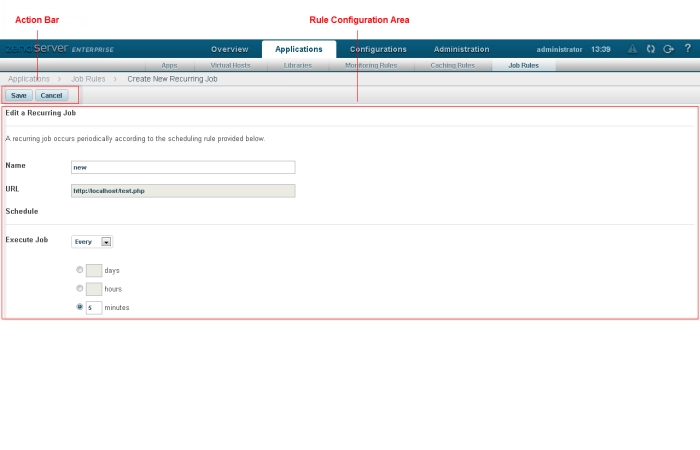Switch to the Configurations tab
Viewport: 700px width, 450px height.
coord(378,49)
